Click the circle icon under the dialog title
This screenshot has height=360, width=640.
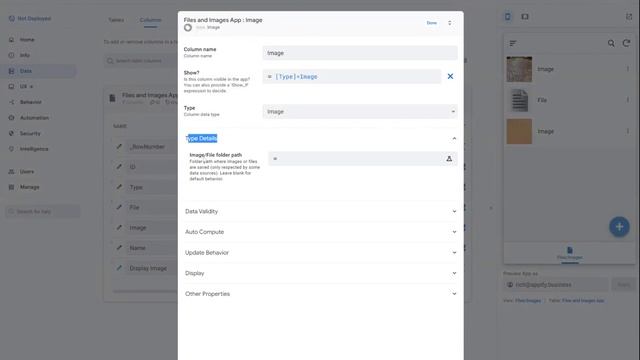(x=188, y=28)
